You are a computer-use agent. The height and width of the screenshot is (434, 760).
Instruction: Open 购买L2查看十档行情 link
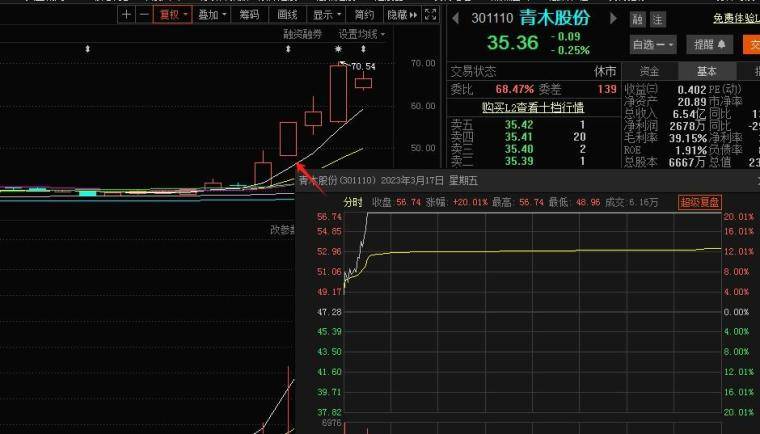click(x=533, y=107)
